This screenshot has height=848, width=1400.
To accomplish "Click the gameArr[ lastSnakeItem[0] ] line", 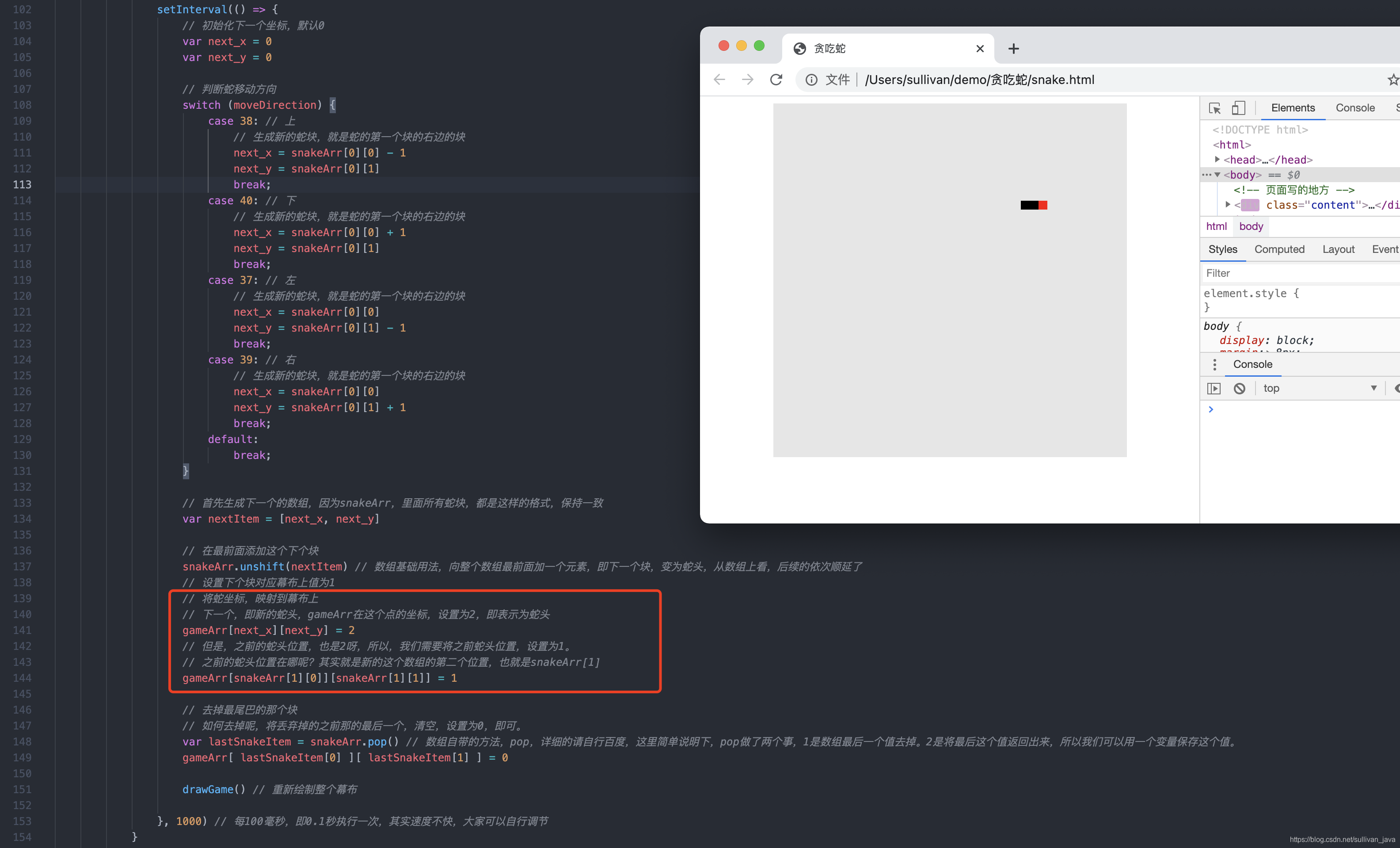I will coord(345,758).
